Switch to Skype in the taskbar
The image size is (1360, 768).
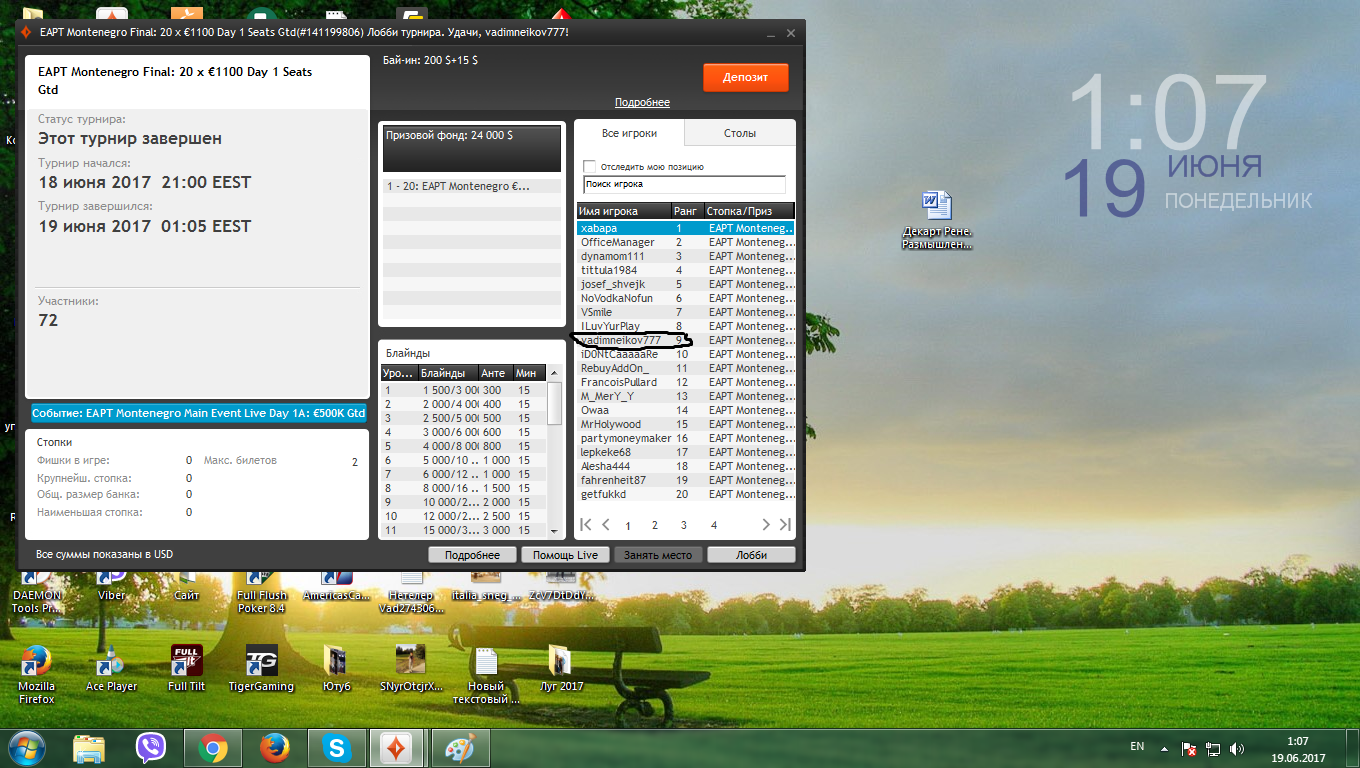(x=336, y=748)
